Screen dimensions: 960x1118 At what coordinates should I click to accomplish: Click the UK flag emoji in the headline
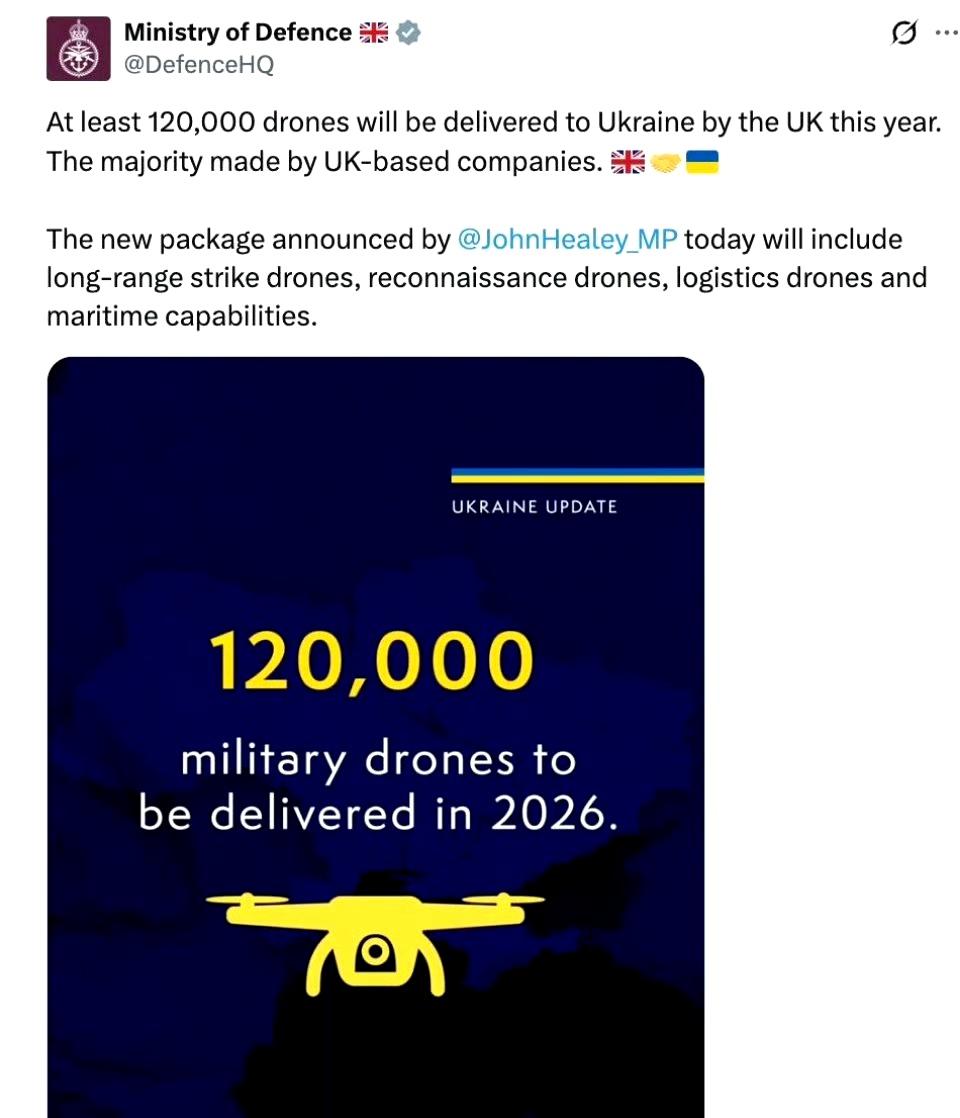[374, 31]
